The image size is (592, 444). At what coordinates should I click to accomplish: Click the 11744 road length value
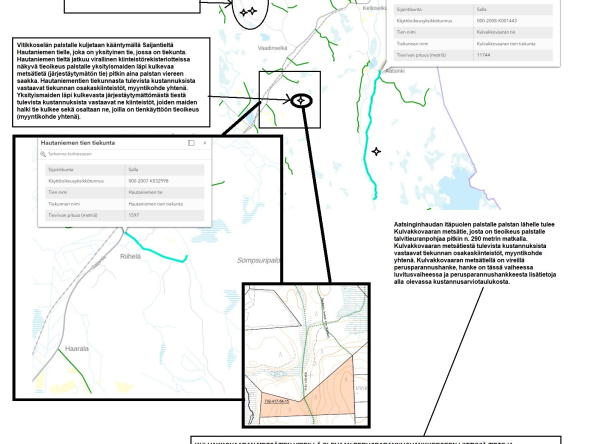(483, 55)
